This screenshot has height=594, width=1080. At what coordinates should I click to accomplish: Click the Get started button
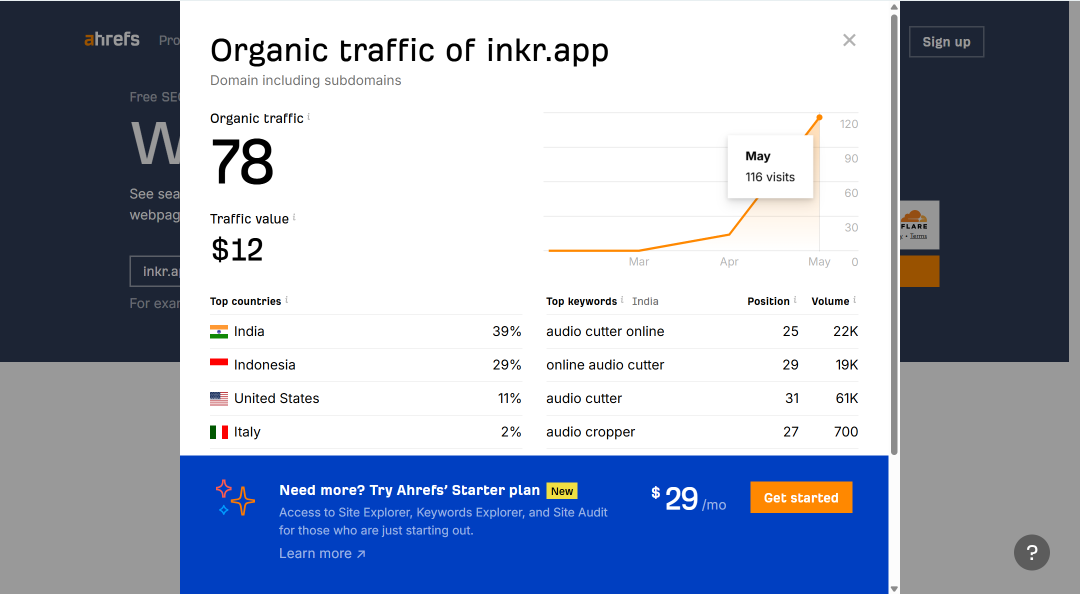801,498
